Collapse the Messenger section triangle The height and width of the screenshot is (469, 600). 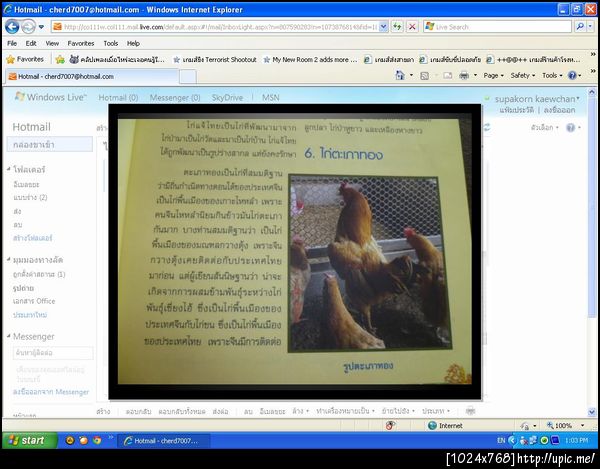[9, 336]
